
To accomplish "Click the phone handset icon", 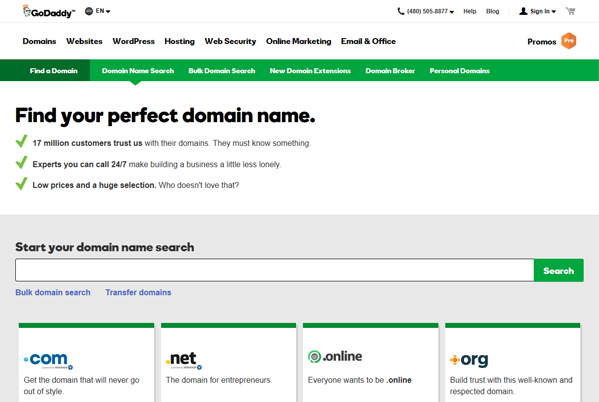I will [401, 11].
